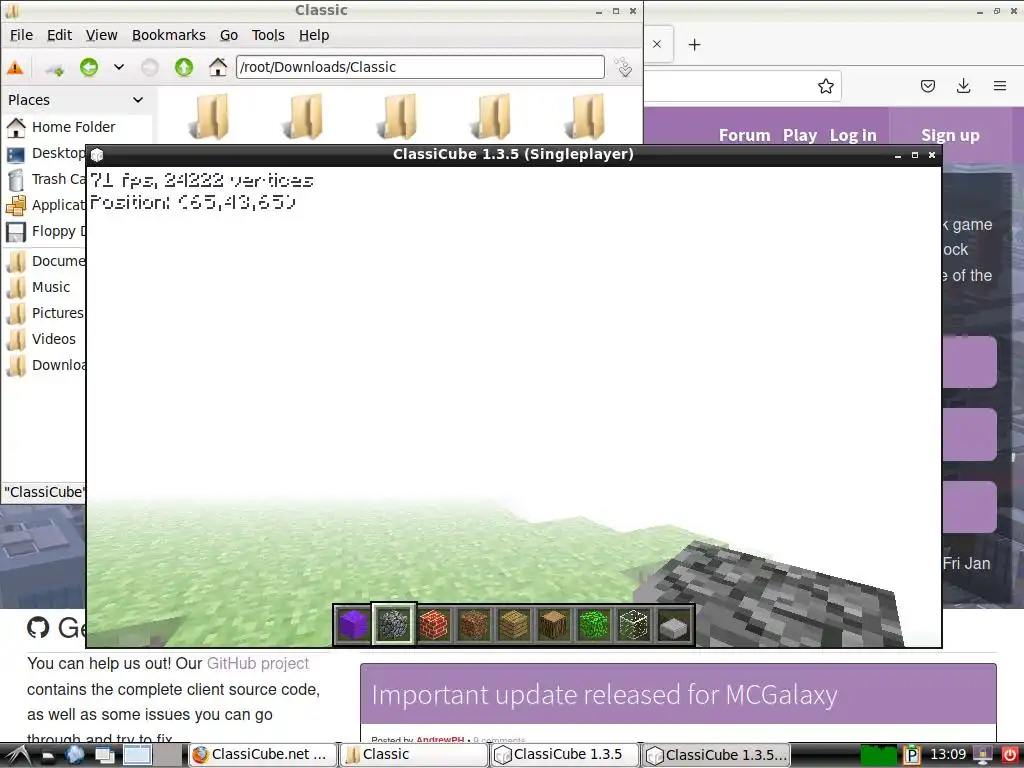Switch to ClassiCube 1.3.5 taskbar entry

(565, 755)
